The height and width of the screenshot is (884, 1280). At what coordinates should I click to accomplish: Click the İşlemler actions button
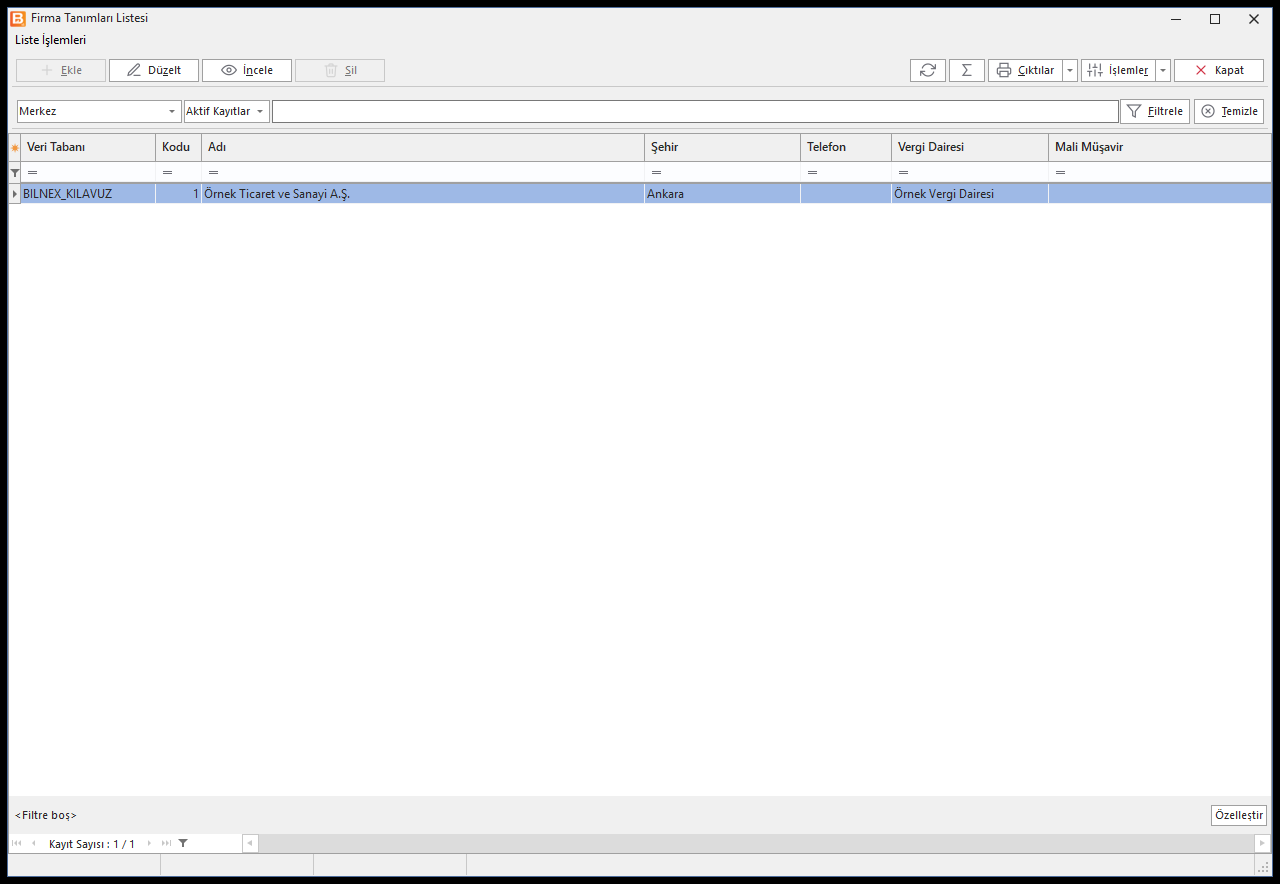coord(1118,70)
